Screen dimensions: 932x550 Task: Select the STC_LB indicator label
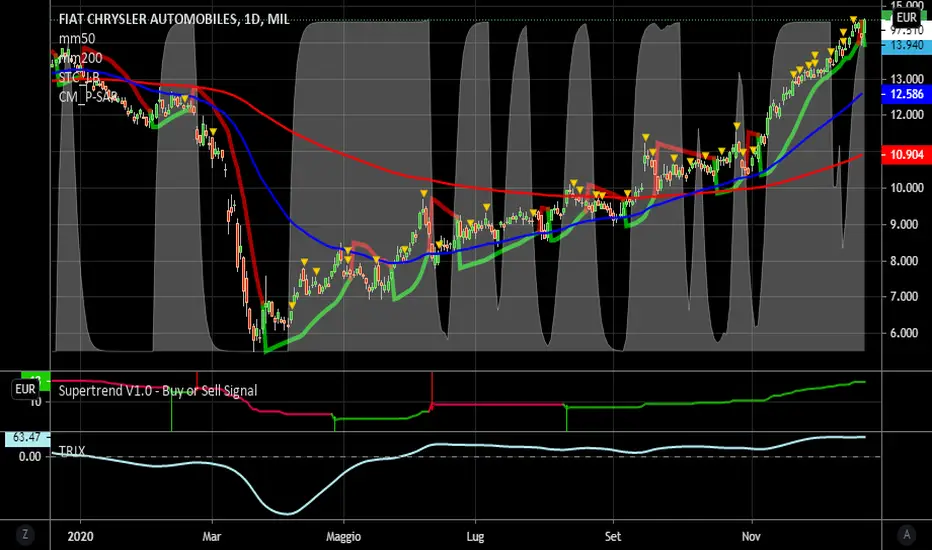(x=79, y=77)
